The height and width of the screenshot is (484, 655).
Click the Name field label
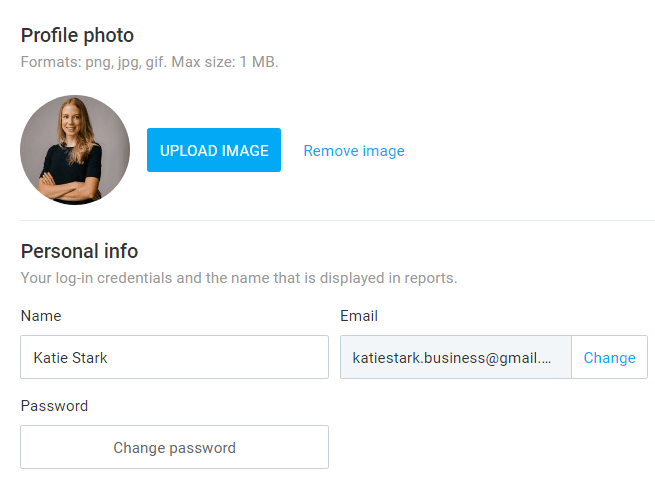coord(41,316)
